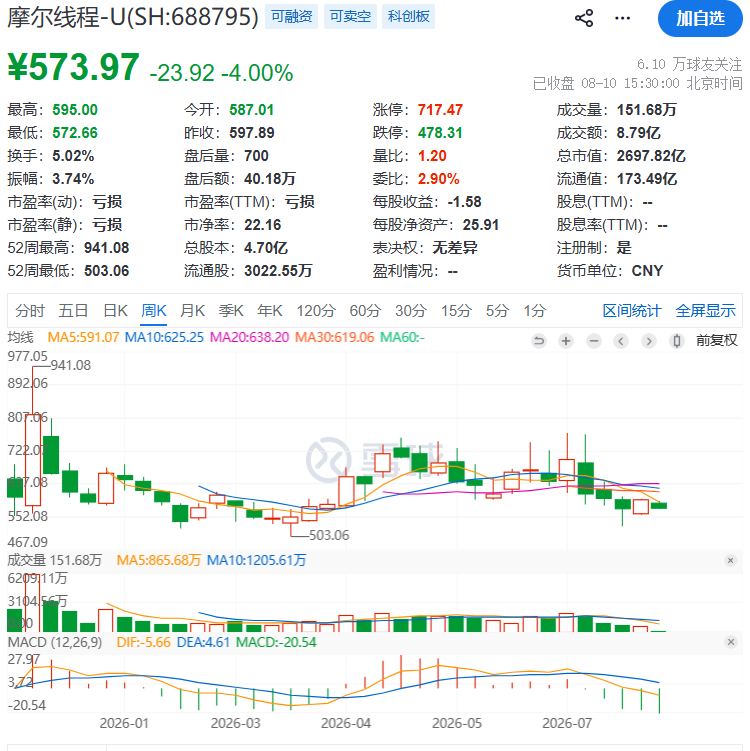Click the 成交量 151.68万 stat at top

tap(647, 110)
